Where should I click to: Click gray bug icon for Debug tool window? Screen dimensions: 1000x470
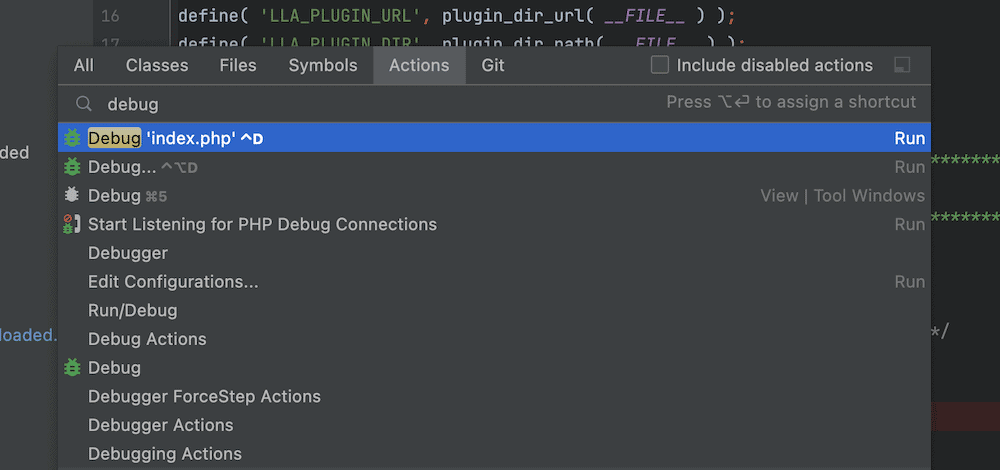pos(72,195)
